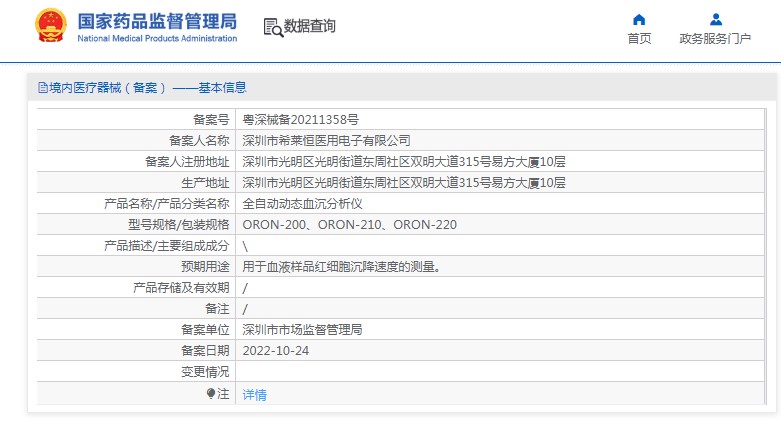Click 国家药品监督管理局 site title
Screen dimensions: 781x423
(x=157, y=21)
